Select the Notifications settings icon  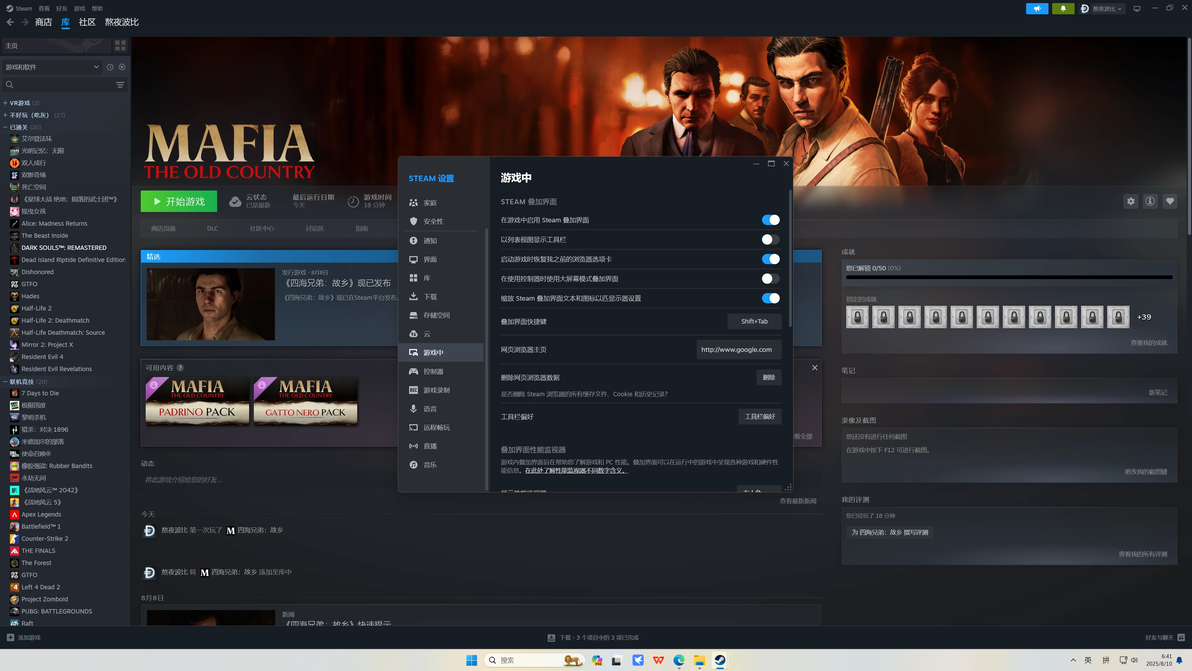coord(414,240)
